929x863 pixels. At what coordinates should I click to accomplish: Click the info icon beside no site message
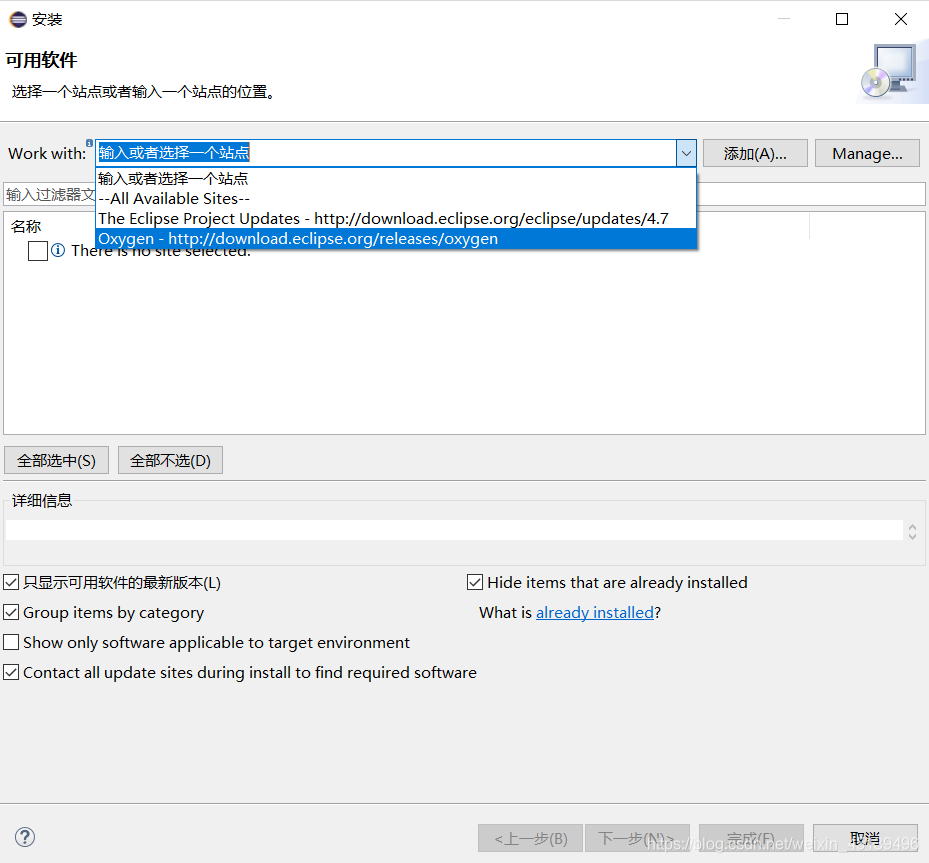[58, 251]
